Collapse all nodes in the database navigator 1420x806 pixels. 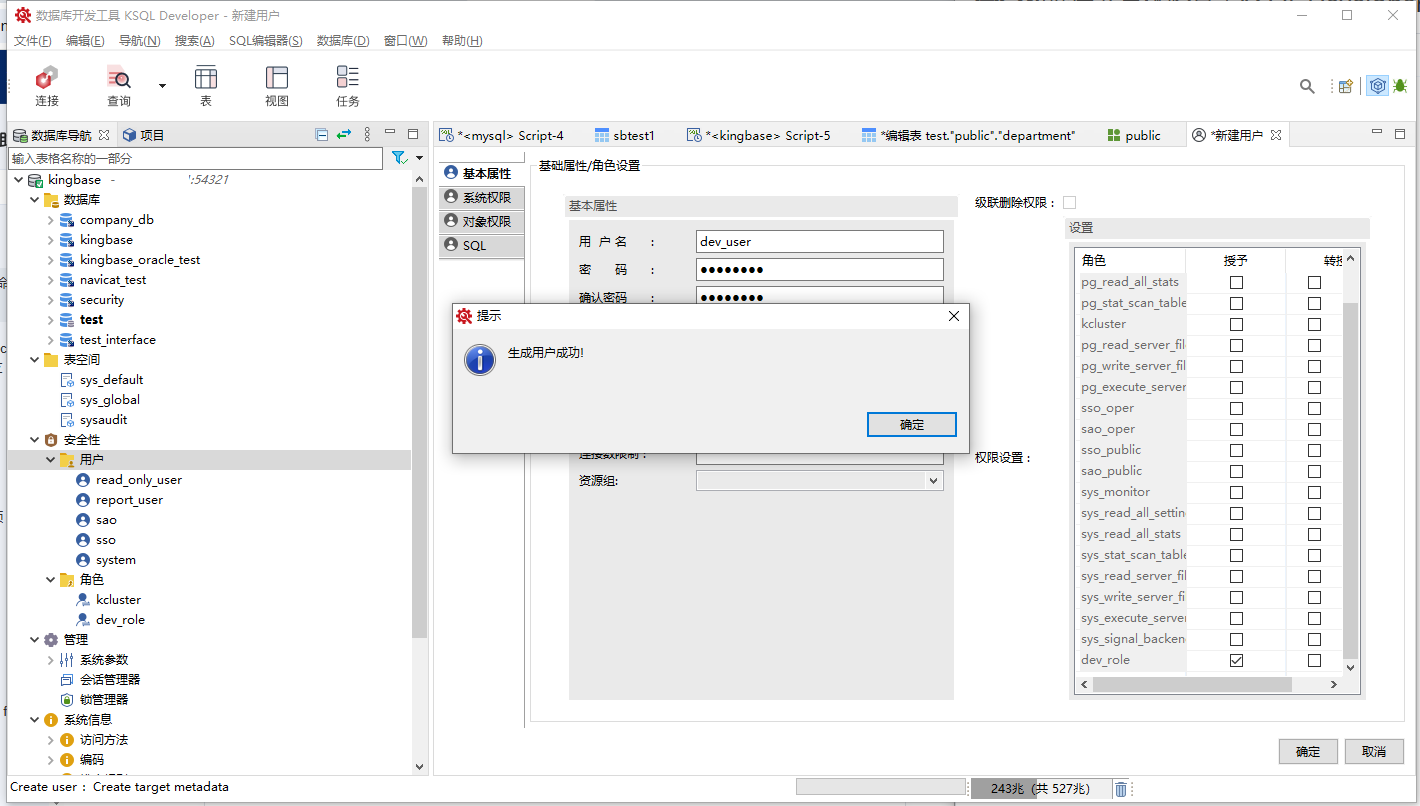[x=322, y=135]
